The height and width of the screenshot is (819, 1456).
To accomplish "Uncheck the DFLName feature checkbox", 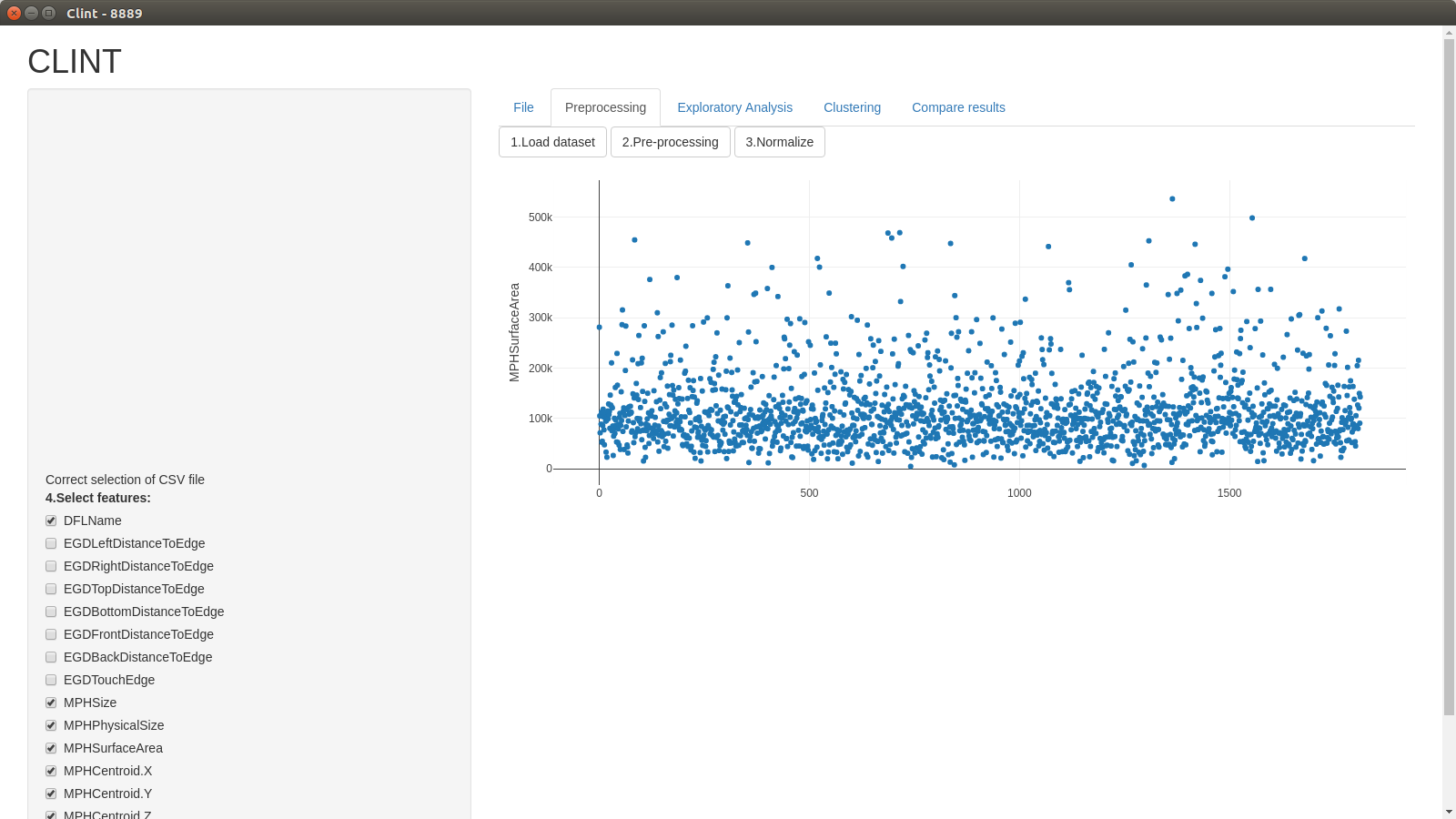I will 51,521.
